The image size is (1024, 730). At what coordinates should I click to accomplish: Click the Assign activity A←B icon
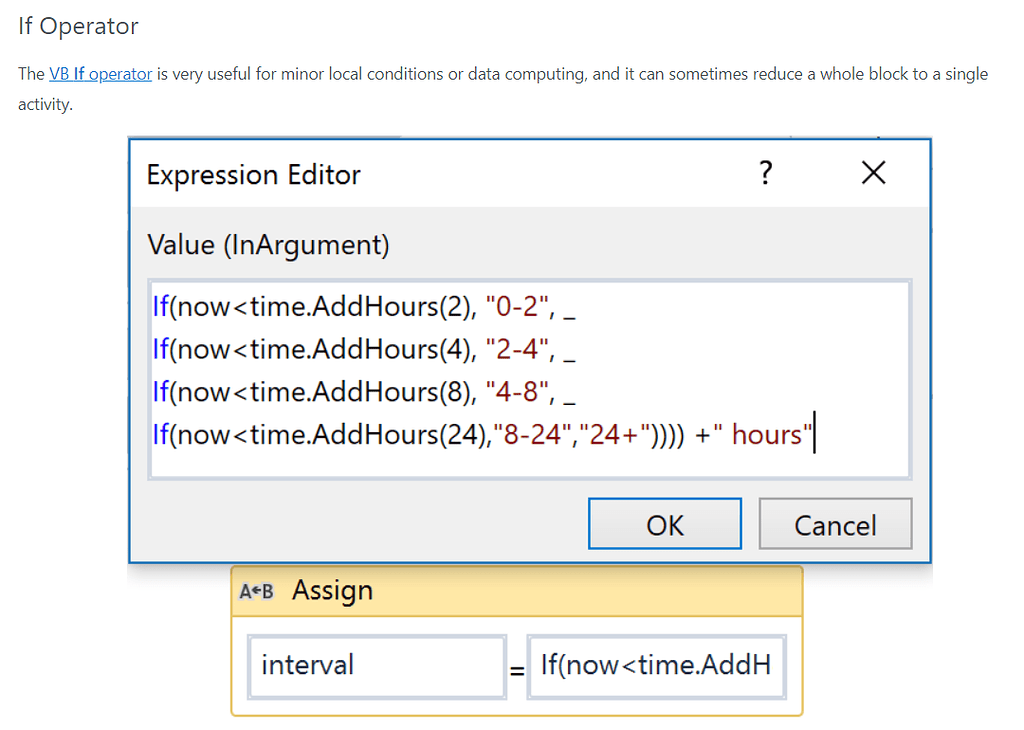(x=257, y=591)
